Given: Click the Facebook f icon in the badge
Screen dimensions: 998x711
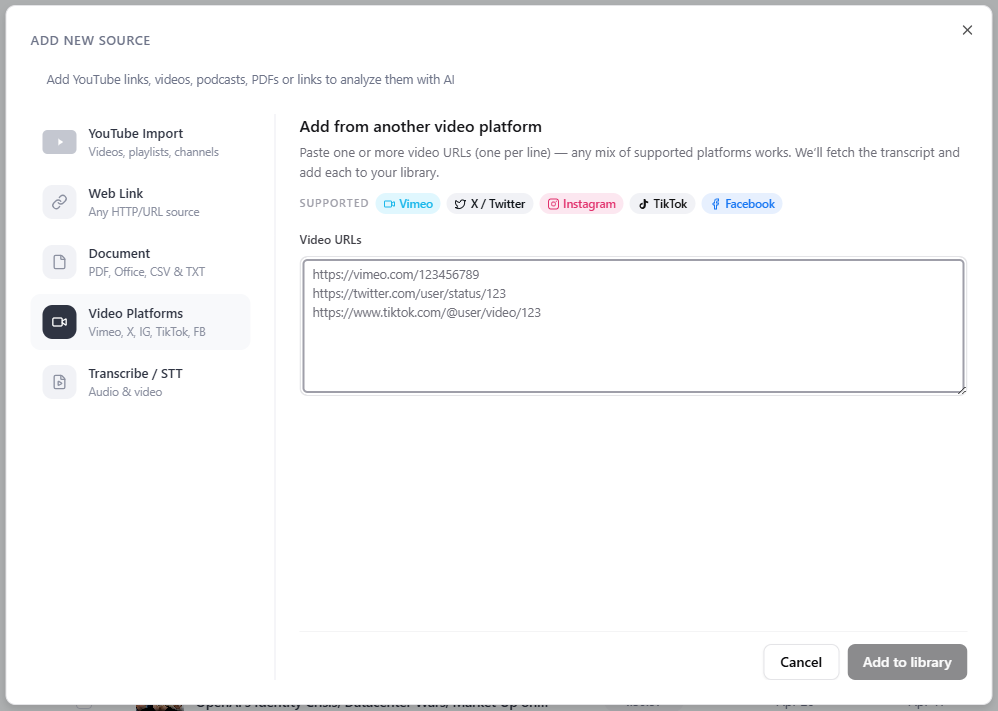Looking at the screenshot, I should click(715, 204).
